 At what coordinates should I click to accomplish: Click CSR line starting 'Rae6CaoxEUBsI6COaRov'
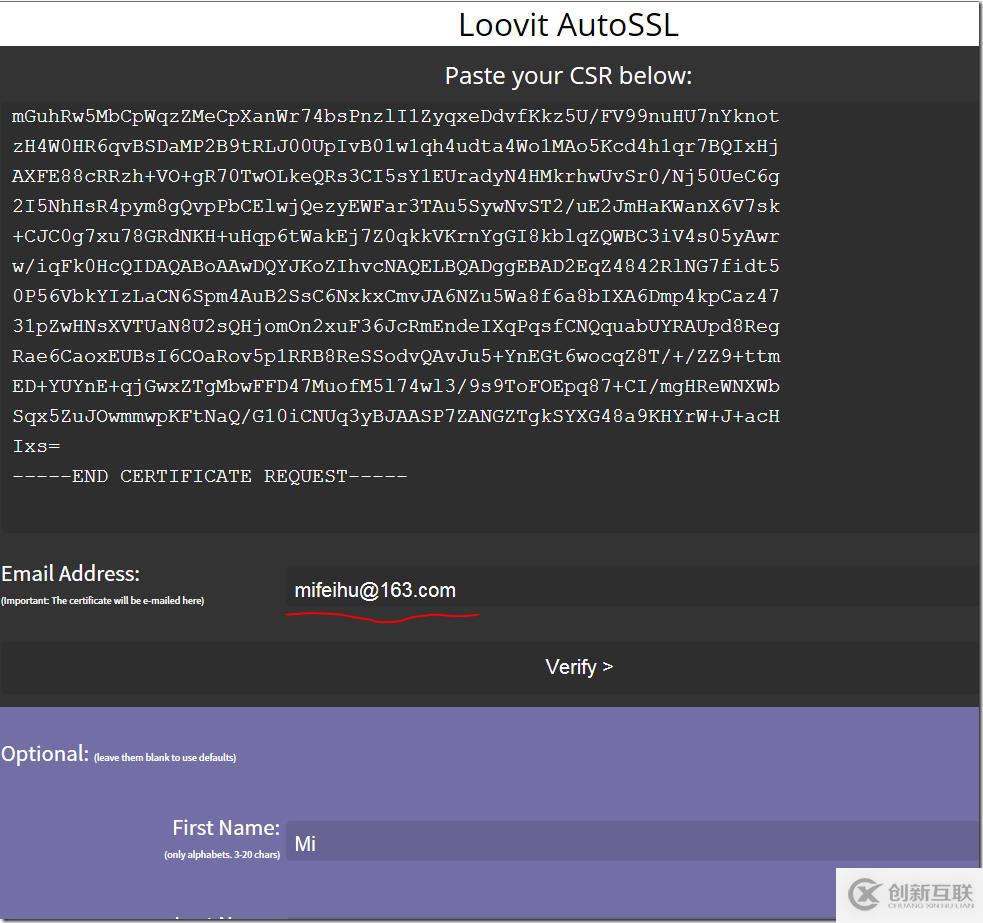pos(396,356)
